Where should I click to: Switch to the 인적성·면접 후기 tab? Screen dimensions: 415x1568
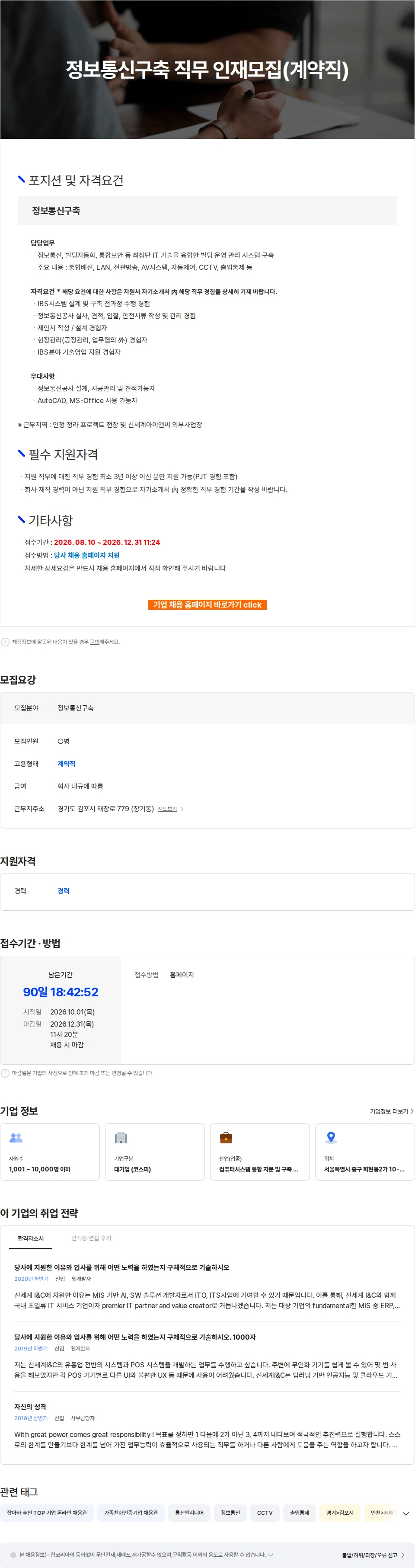click(91, 1238)
